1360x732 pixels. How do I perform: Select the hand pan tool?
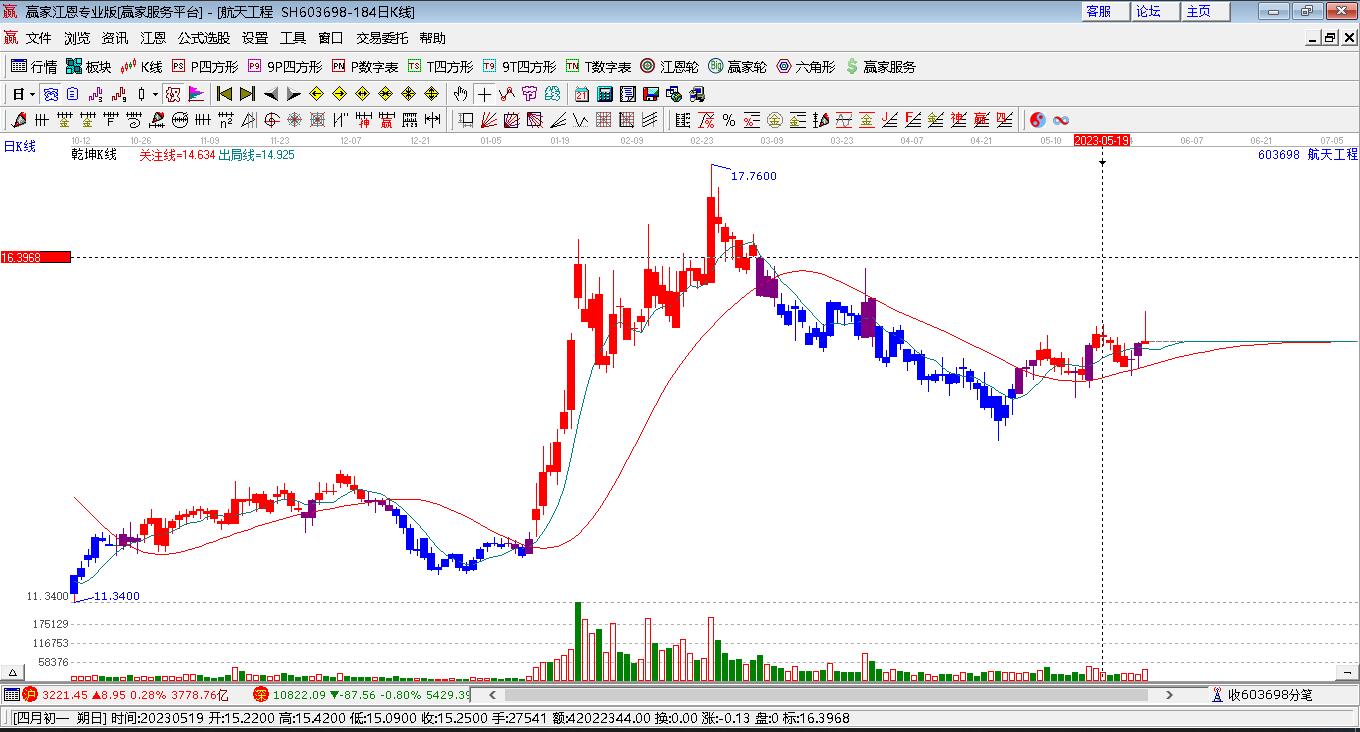tap(460, 94)
